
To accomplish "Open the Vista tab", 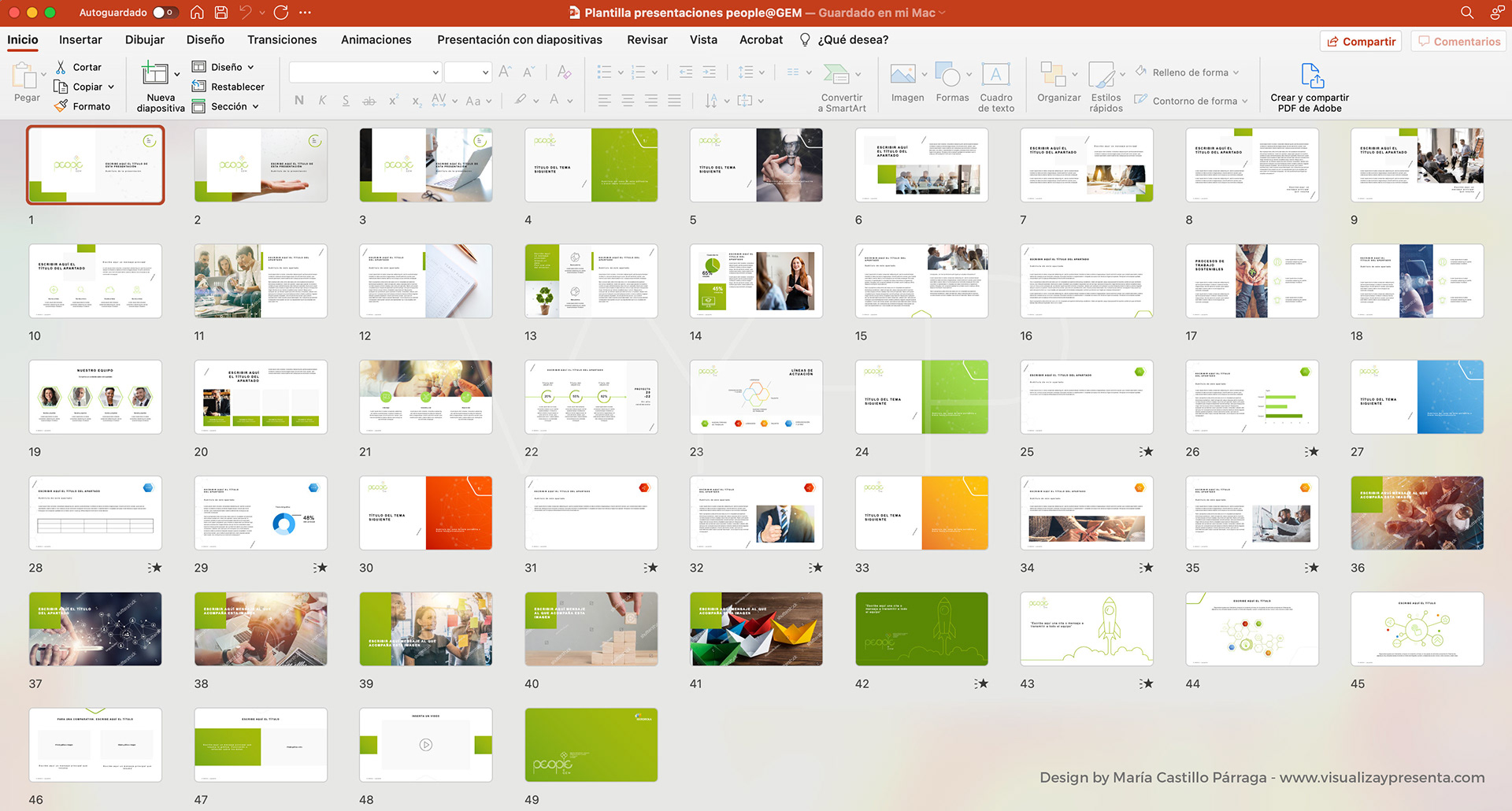I will pyautogui.click(x=703, y=39).
